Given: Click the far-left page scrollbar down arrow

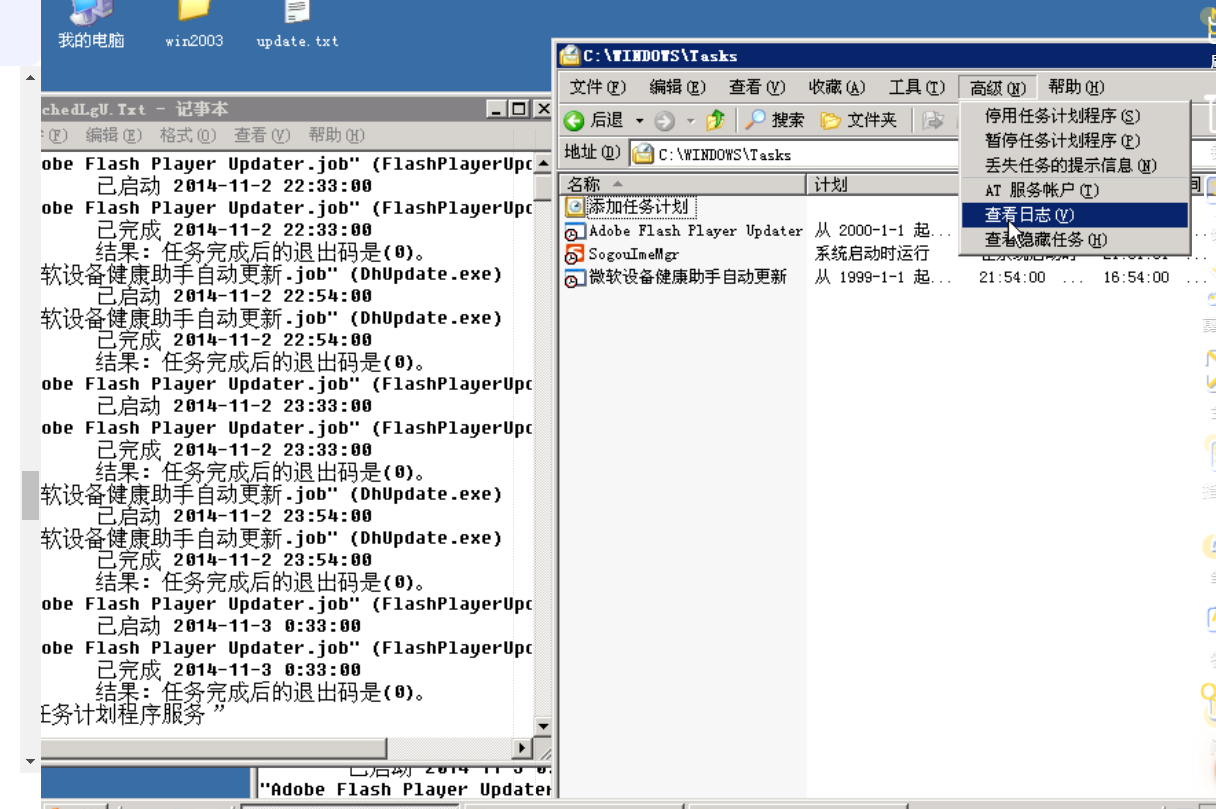Looking at the screenshot, I should pyautogui.click(x=31, y=762).
